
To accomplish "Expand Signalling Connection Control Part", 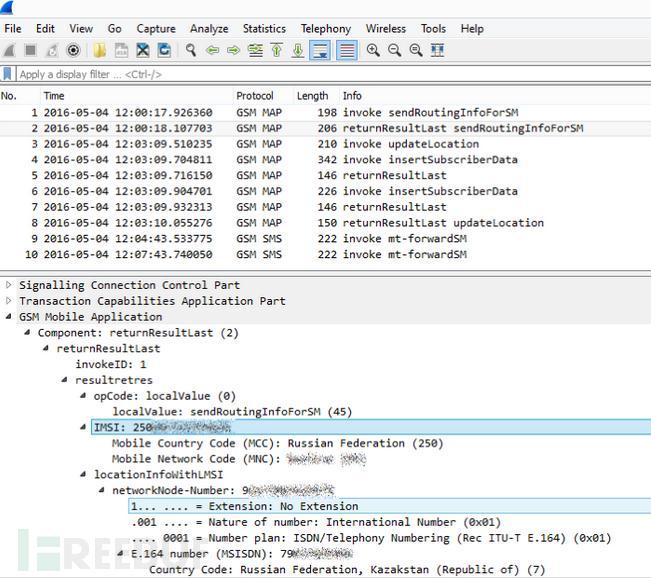I will pyautogui.click(x=9, y=285).
